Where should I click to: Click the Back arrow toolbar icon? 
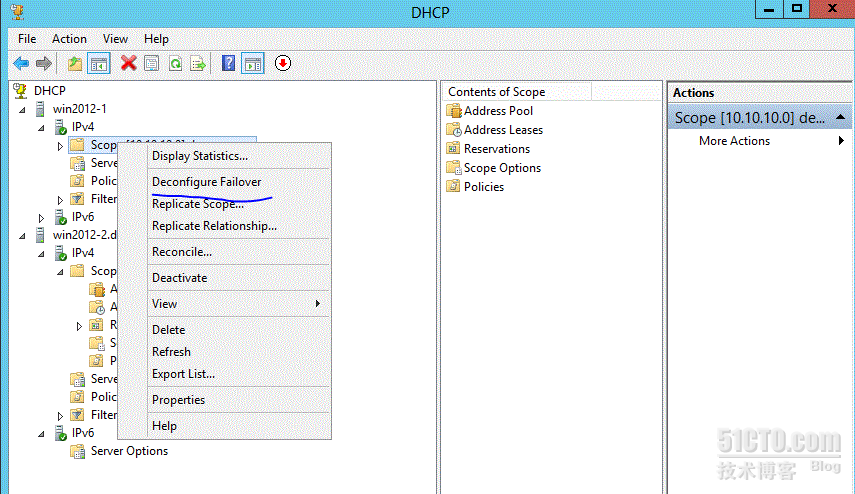pos(21,63)
